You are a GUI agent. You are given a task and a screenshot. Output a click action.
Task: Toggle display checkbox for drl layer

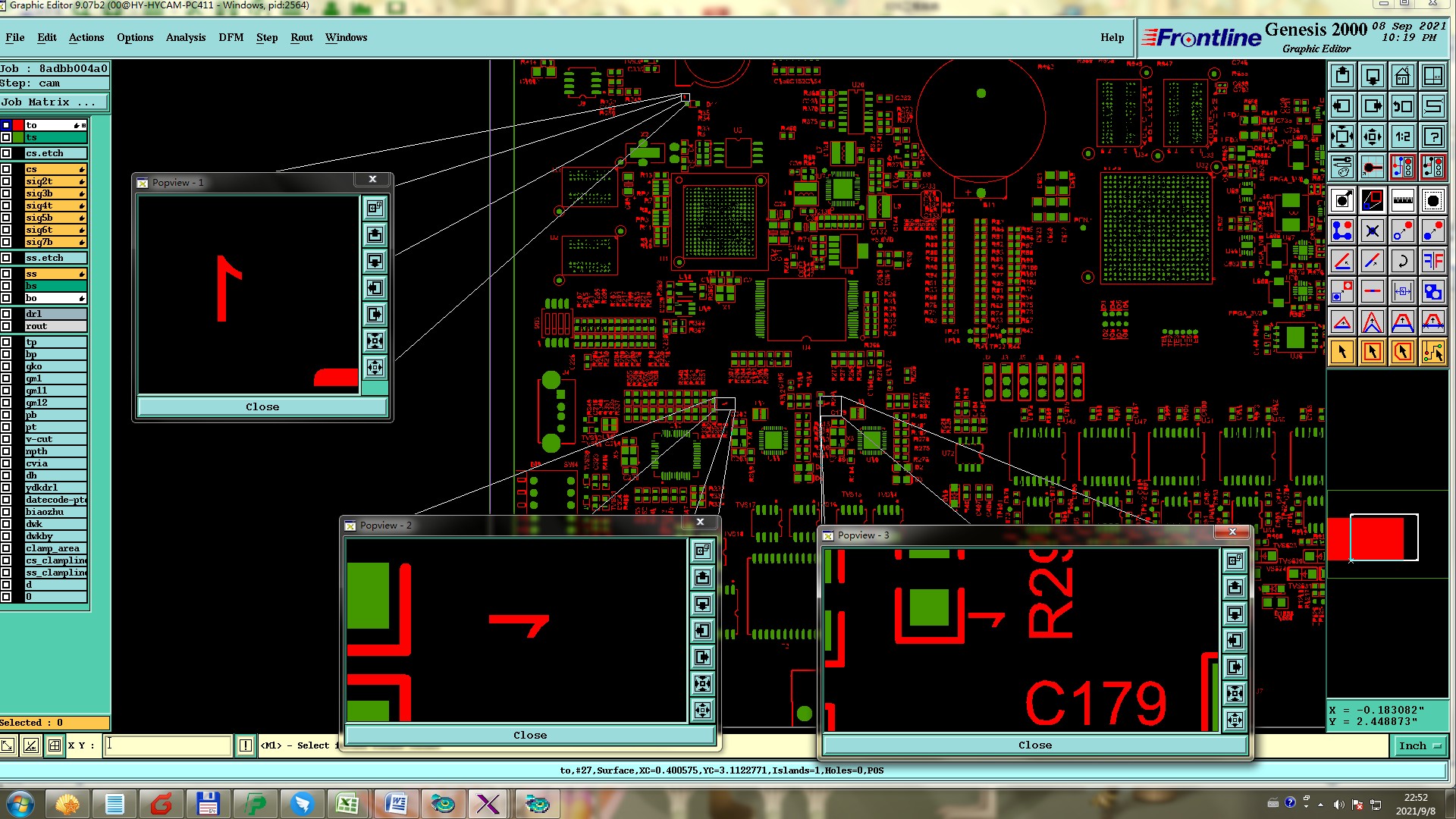pos(6,314)
